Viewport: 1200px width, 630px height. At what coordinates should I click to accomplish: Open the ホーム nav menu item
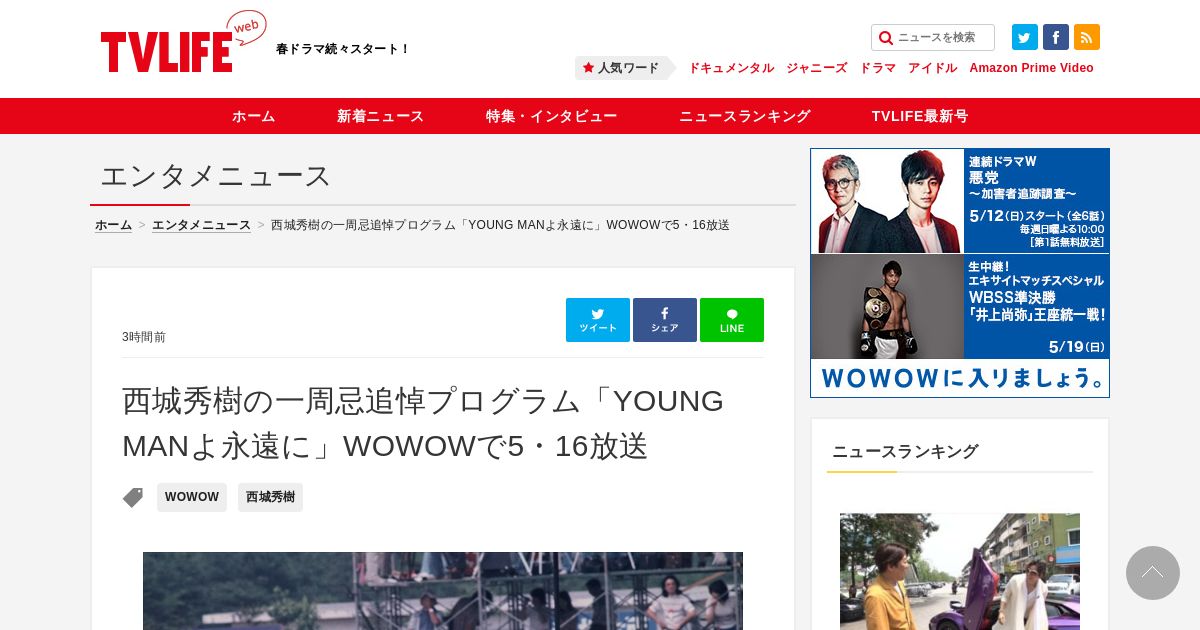pos(254,116)
